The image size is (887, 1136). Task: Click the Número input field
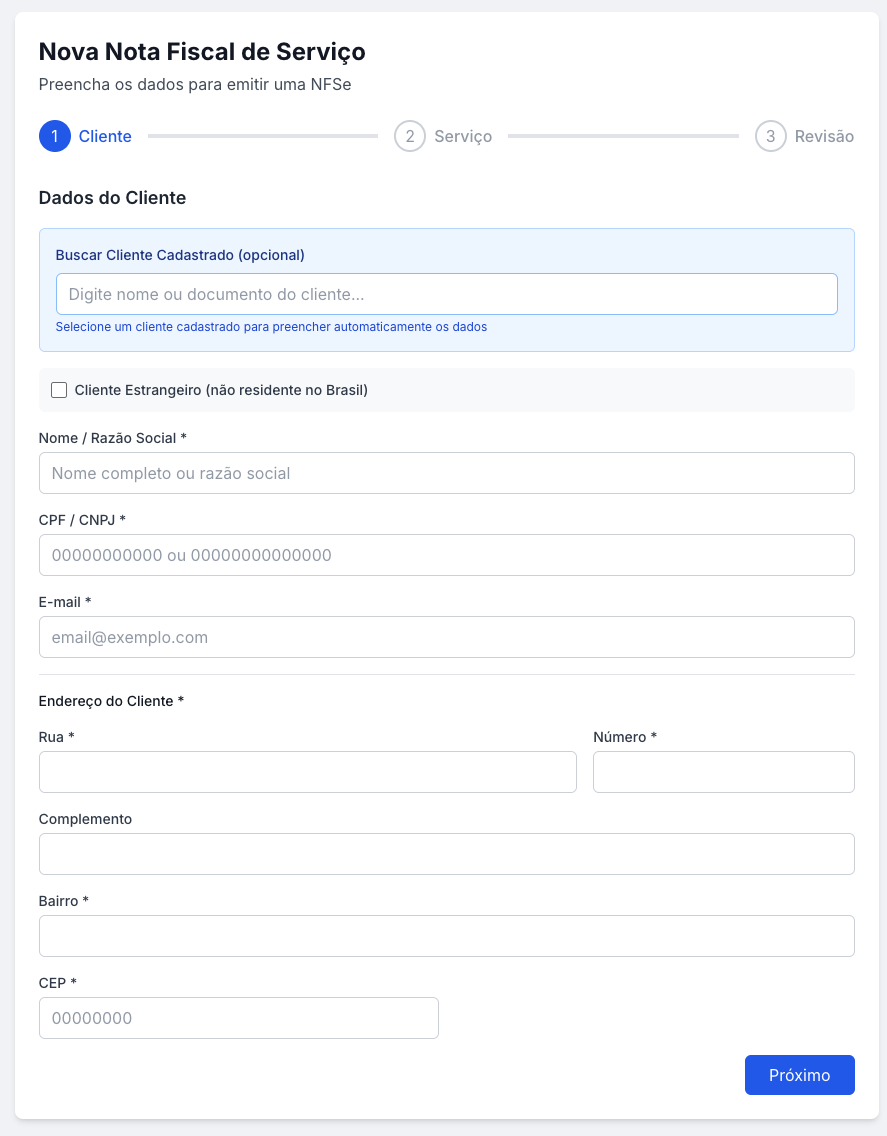[x=723, y=772]
